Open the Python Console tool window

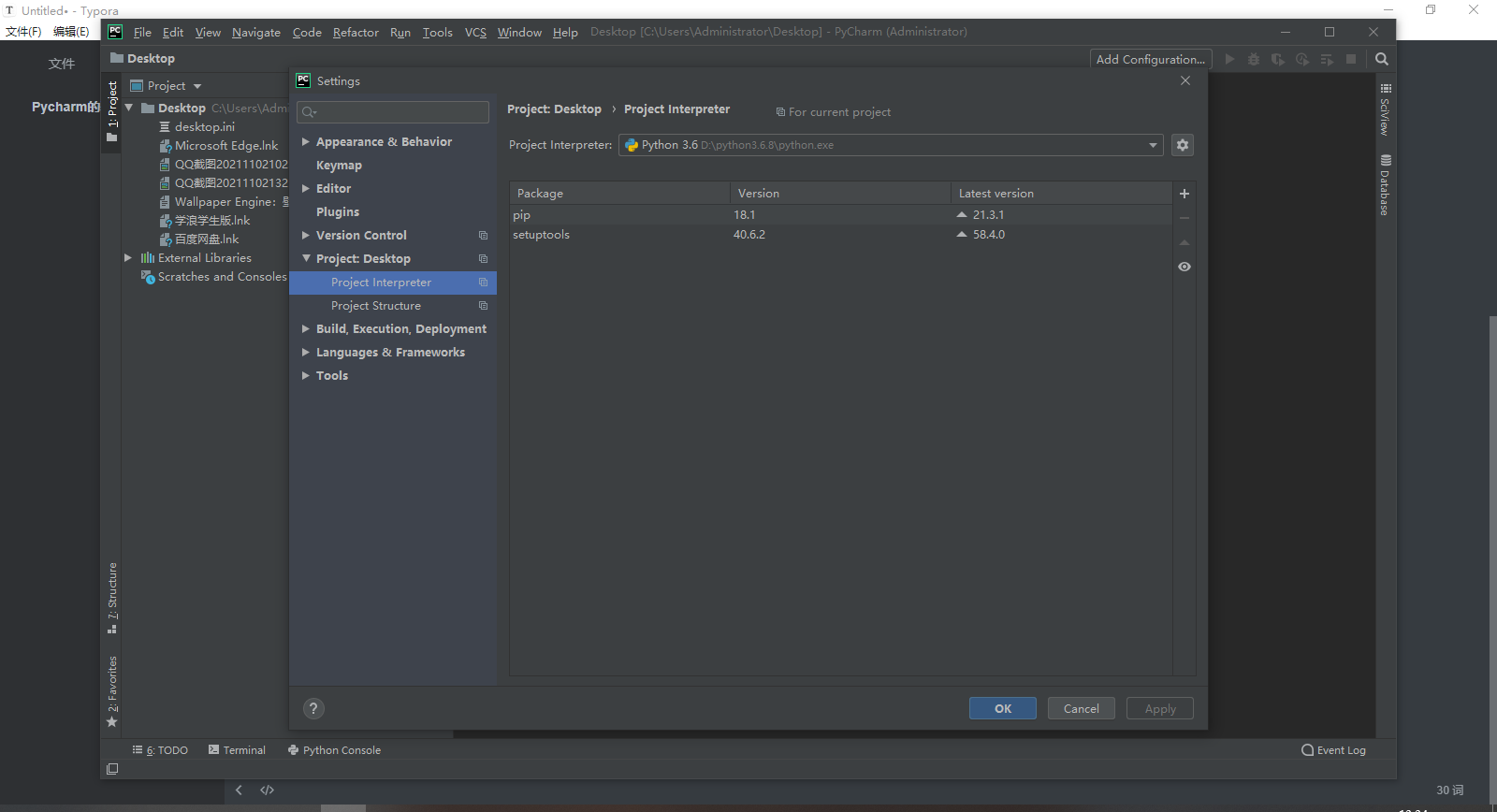334,750
